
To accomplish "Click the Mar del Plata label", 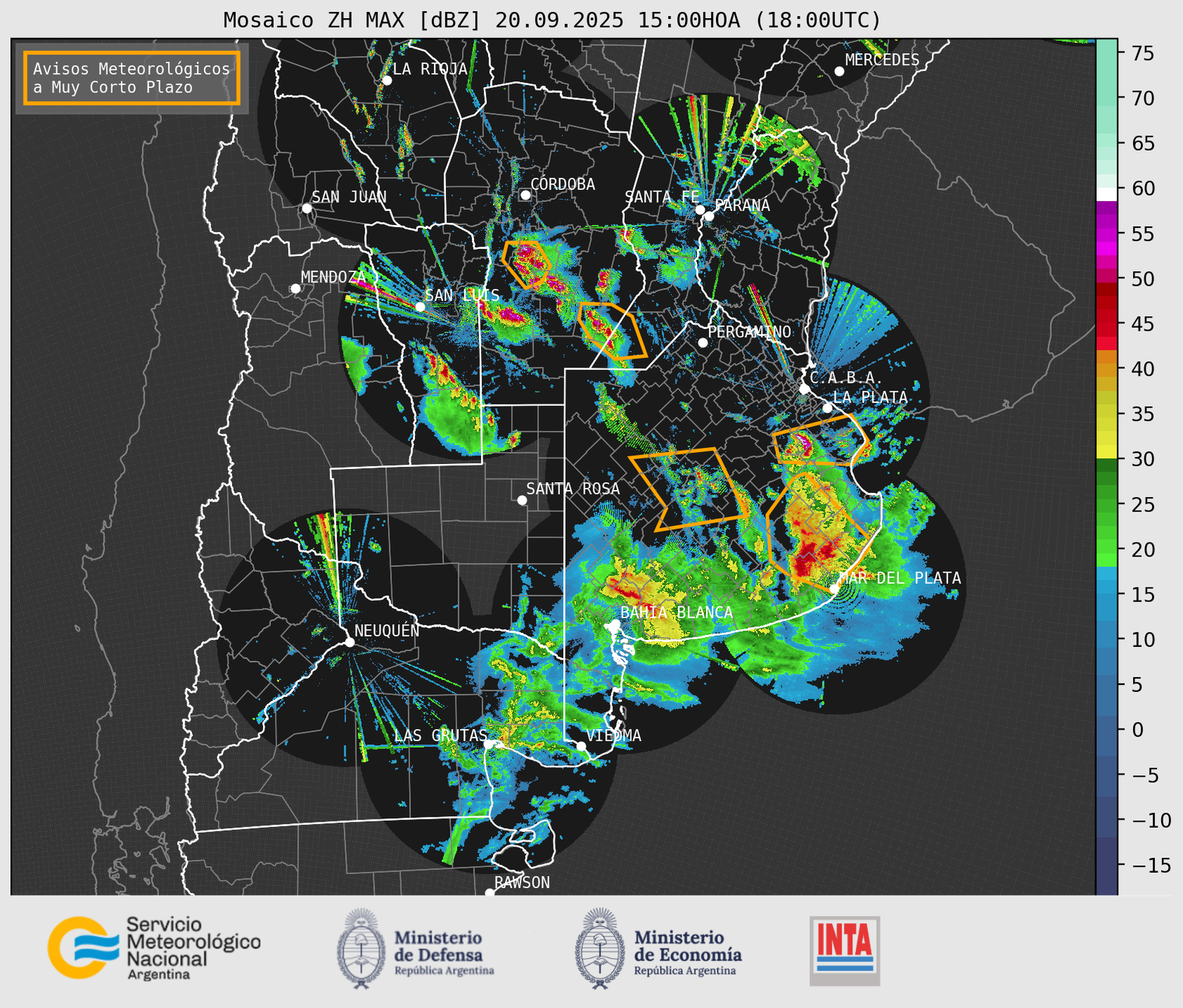I will tap(900, 578).
